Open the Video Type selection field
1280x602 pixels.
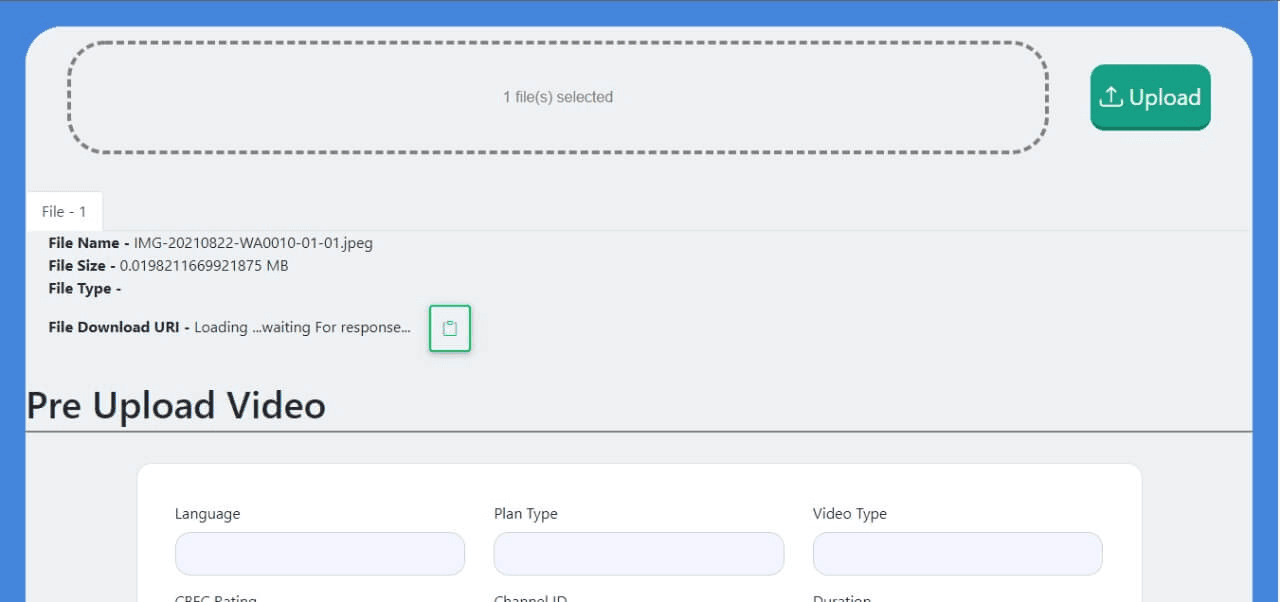coord(956,553)
